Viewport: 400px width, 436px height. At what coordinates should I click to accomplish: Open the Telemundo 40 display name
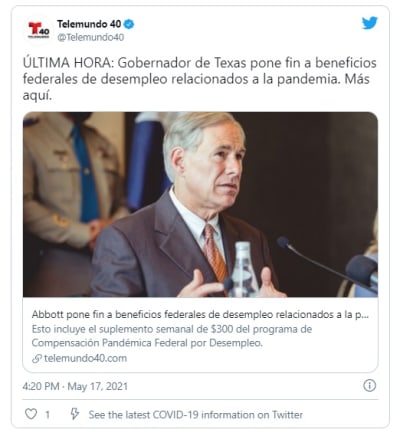(89, 24)
